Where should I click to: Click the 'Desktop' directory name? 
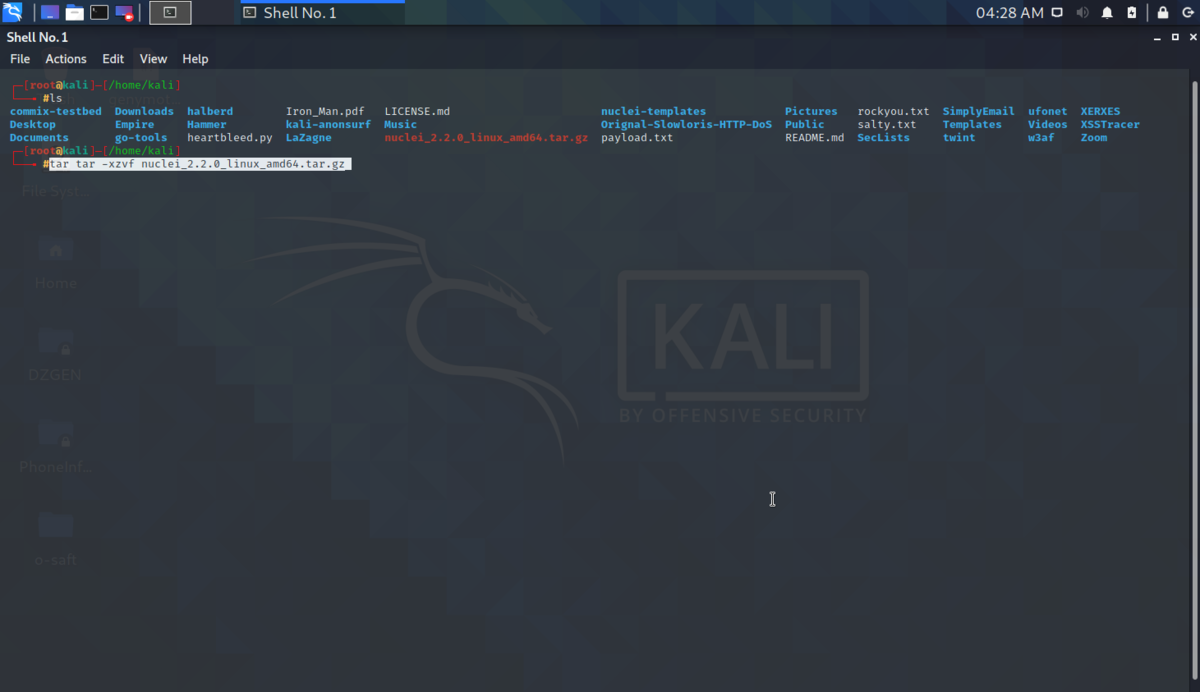pyautogui.click(x=32, y=124)
